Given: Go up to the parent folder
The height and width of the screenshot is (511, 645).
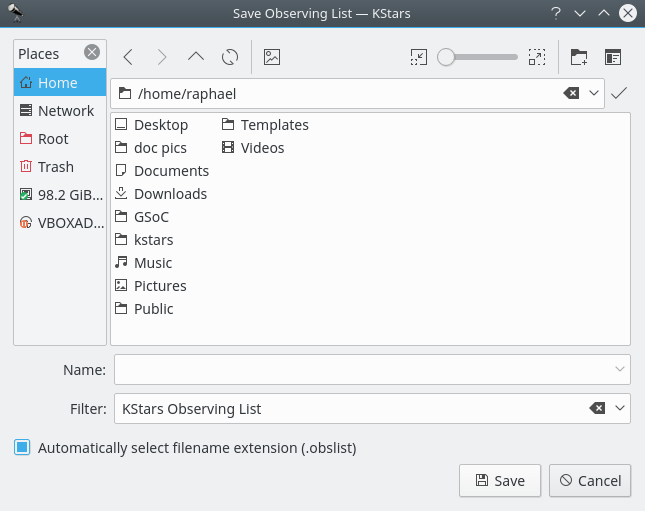Looking at the screenshot, I should [196, 58].
